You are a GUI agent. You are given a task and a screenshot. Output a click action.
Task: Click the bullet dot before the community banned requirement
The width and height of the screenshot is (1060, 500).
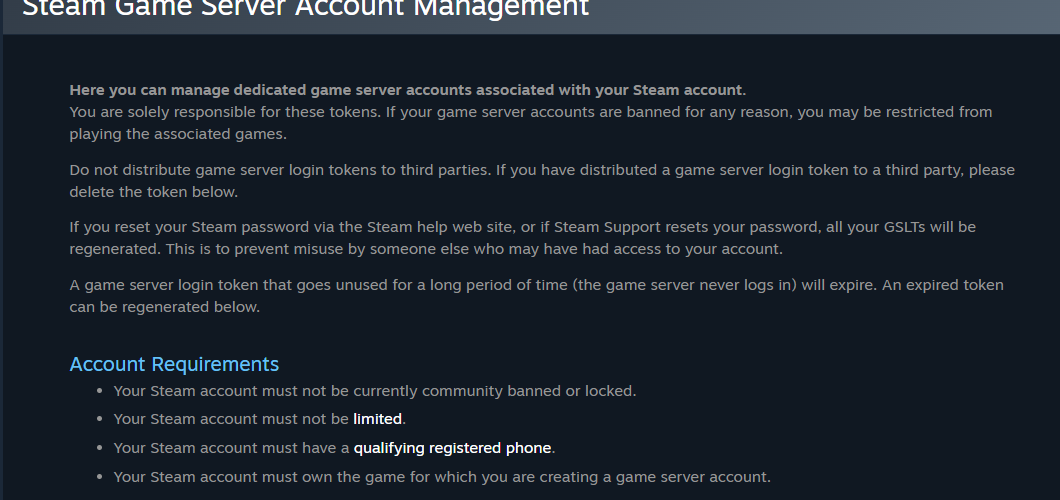pos(99,391)
